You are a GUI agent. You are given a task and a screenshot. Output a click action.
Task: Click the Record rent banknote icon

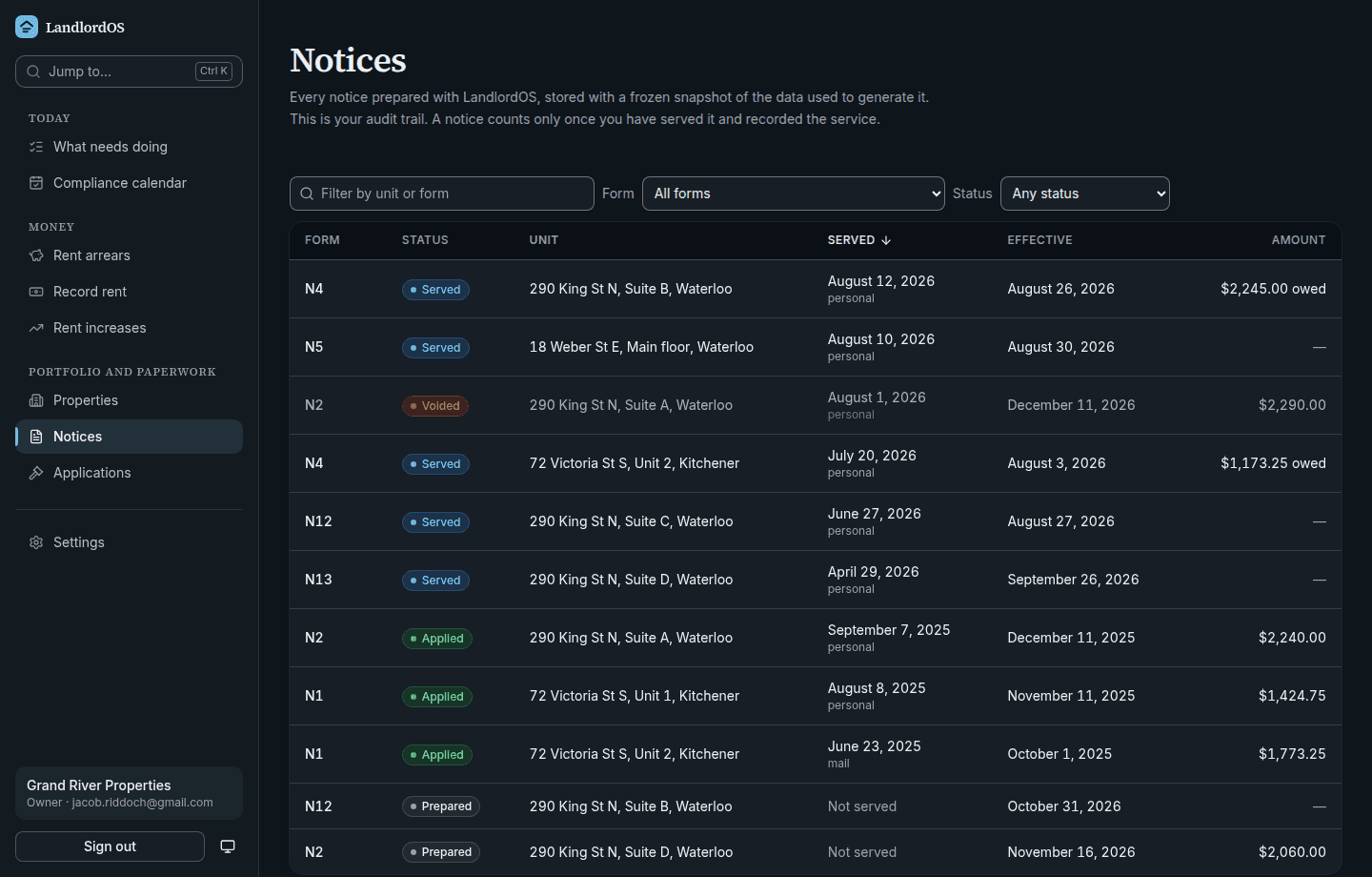(x=36, y=292)
